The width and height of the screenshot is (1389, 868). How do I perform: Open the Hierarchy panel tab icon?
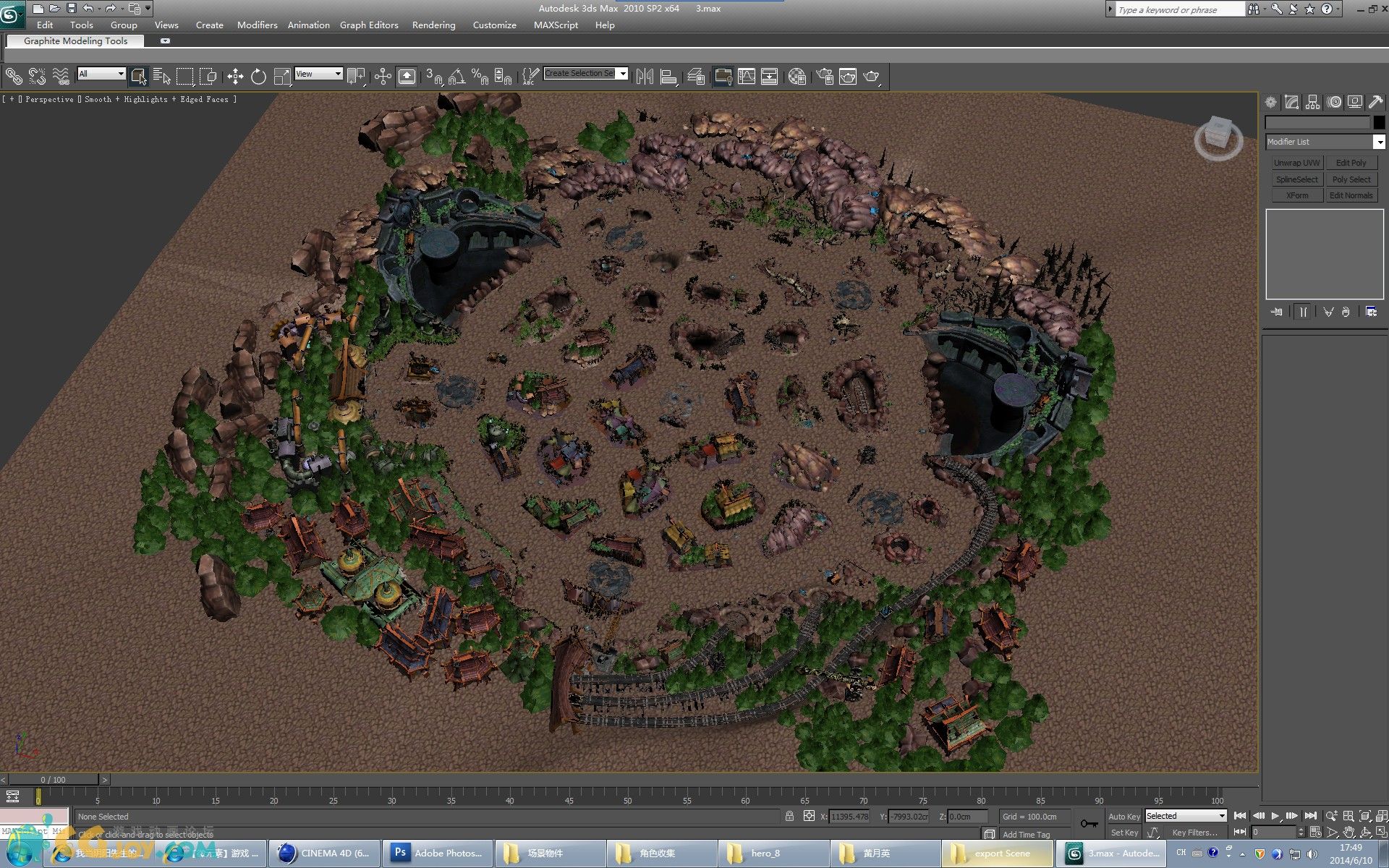[x=1312, y=103]
